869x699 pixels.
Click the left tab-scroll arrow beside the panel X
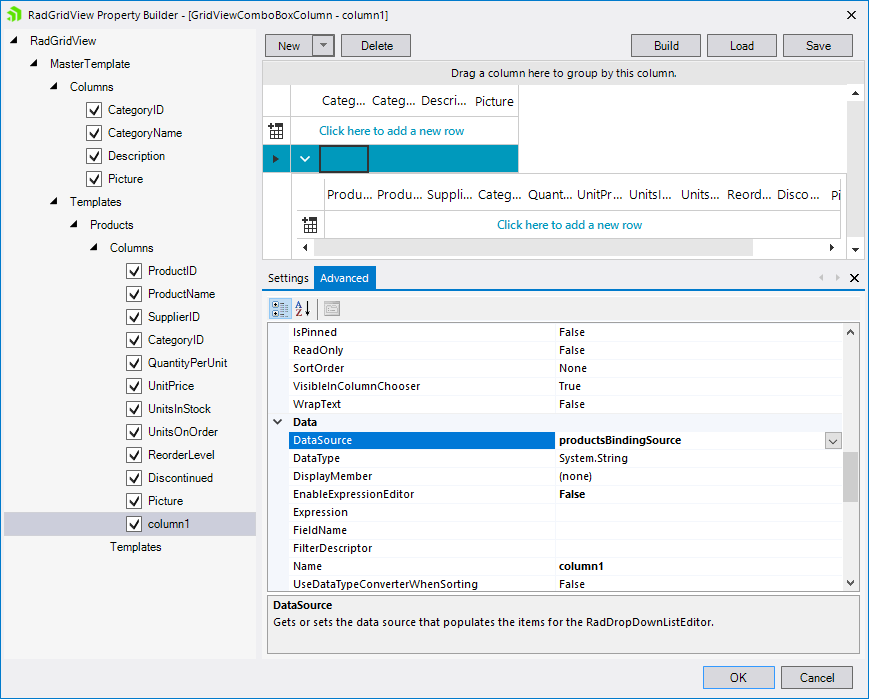821,278
